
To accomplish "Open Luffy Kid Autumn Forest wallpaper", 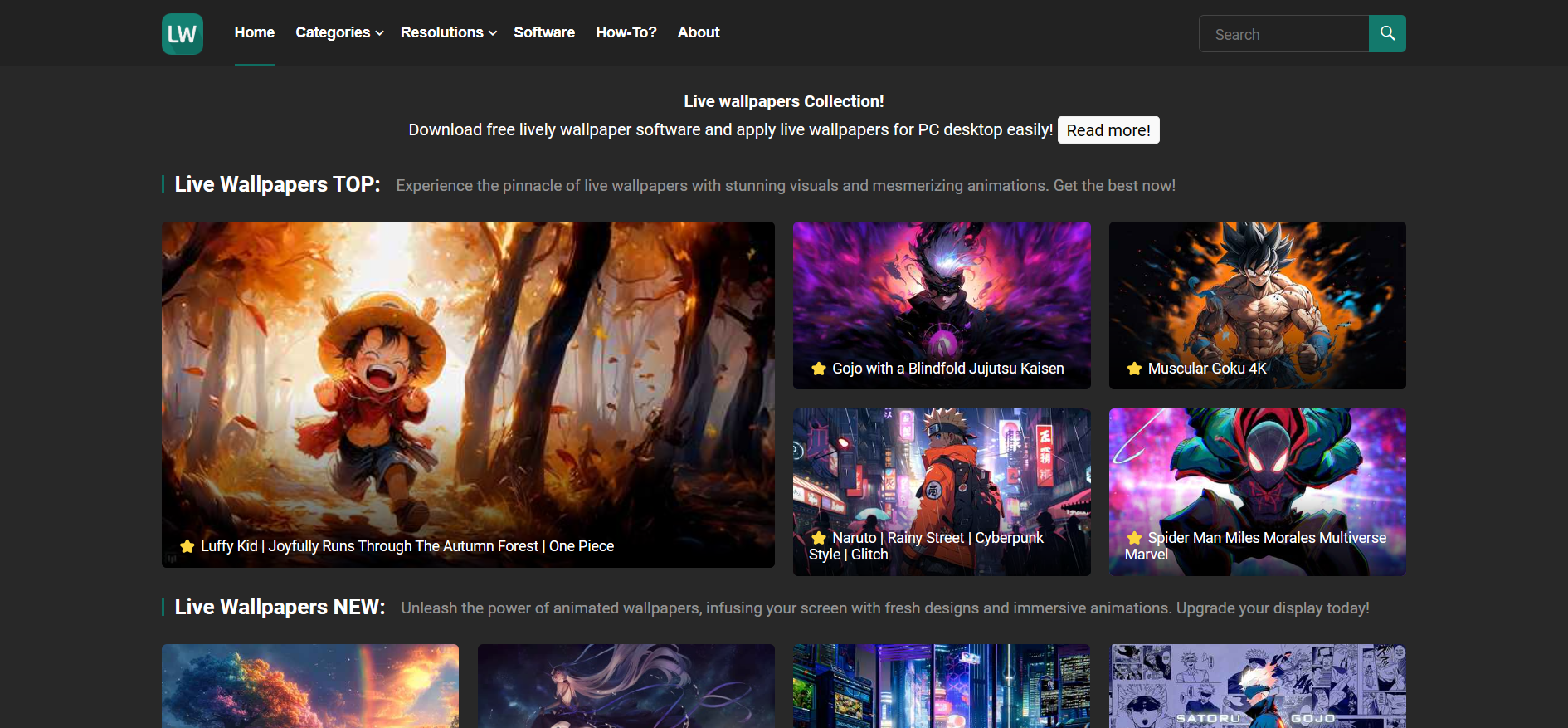I will tap(468, 394).
